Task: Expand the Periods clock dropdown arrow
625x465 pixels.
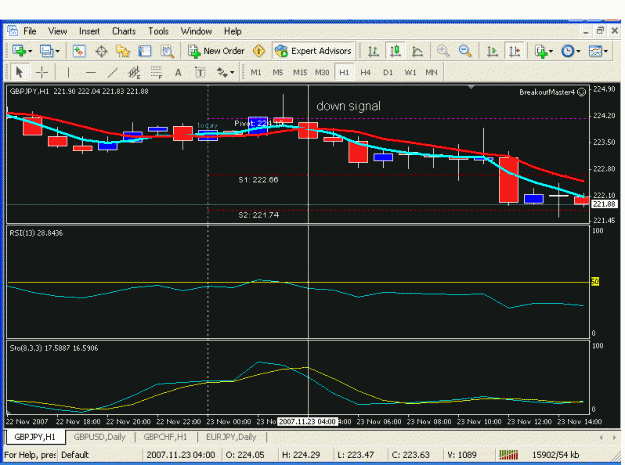Action: tap(578, 51)
